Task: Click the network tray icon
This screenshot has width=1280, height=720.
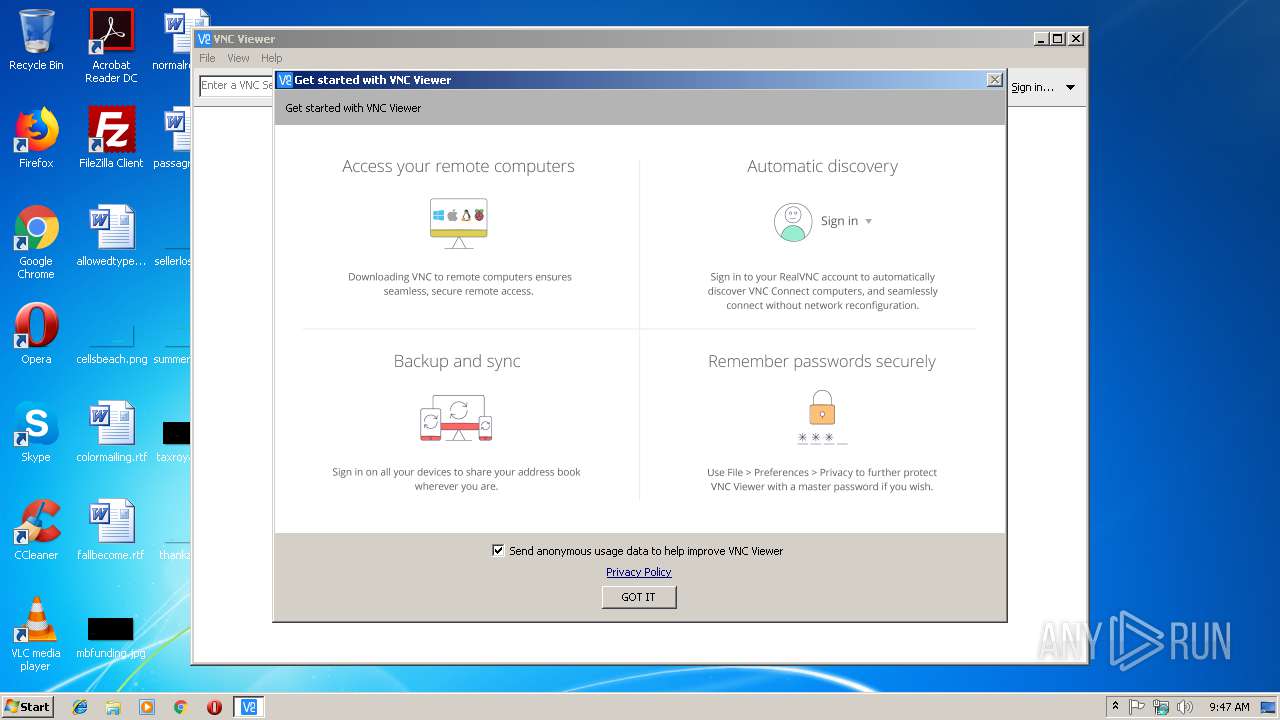Action: pos(1161,707)
